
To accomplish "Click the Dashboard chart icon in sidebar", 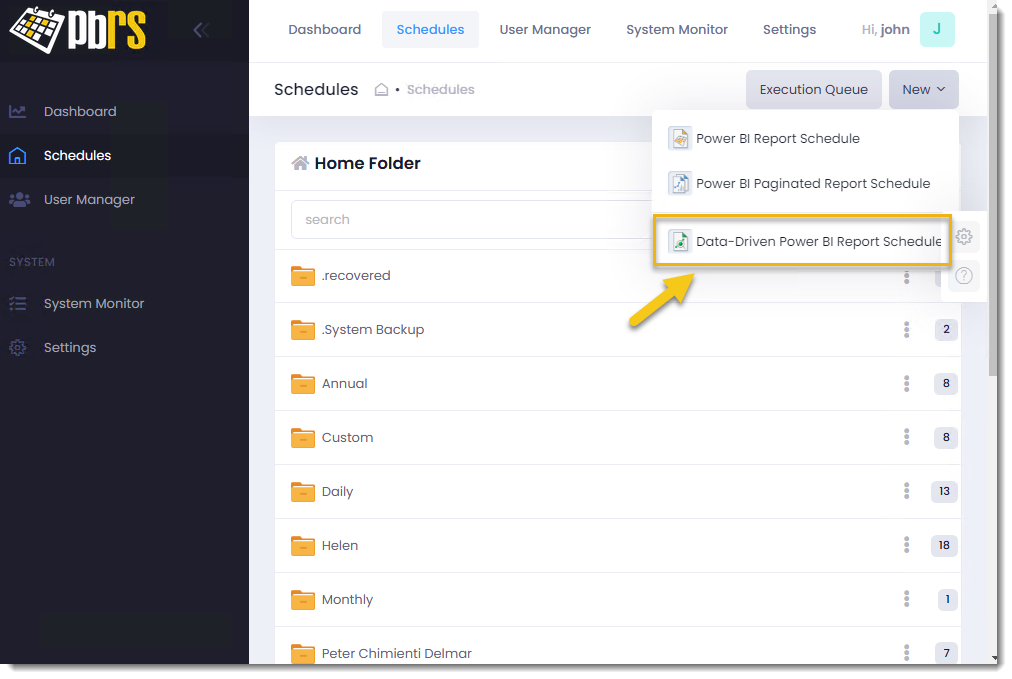I will coord(17,112).
